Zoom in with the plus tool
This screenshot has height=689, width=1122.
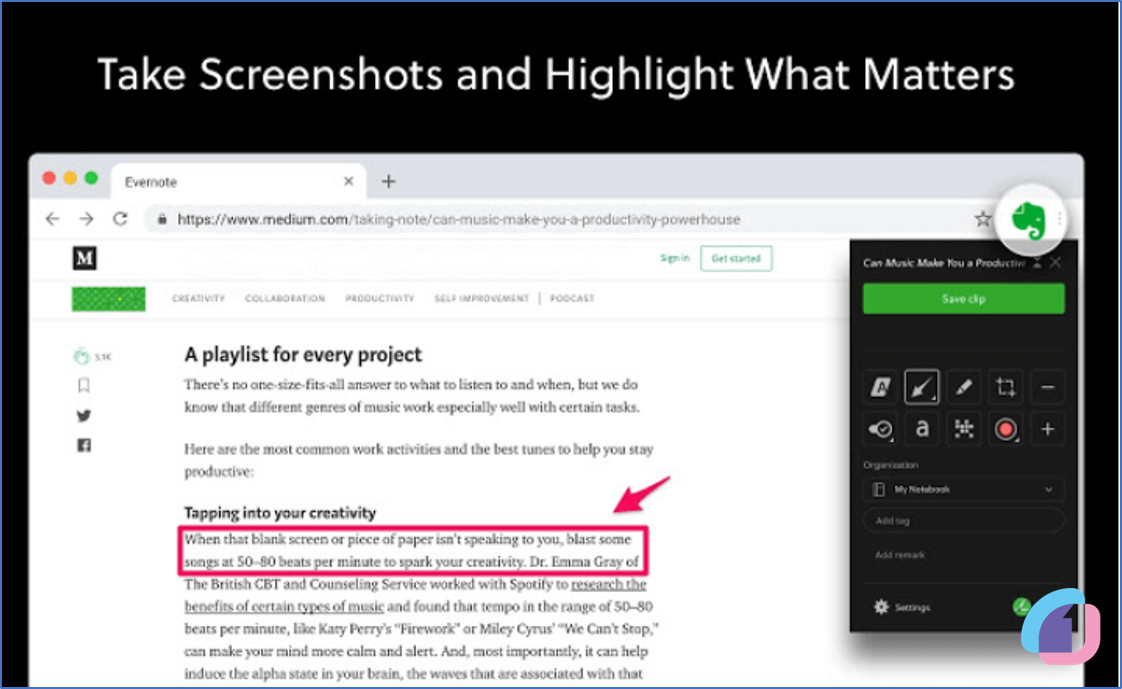tap(1048, 429)
